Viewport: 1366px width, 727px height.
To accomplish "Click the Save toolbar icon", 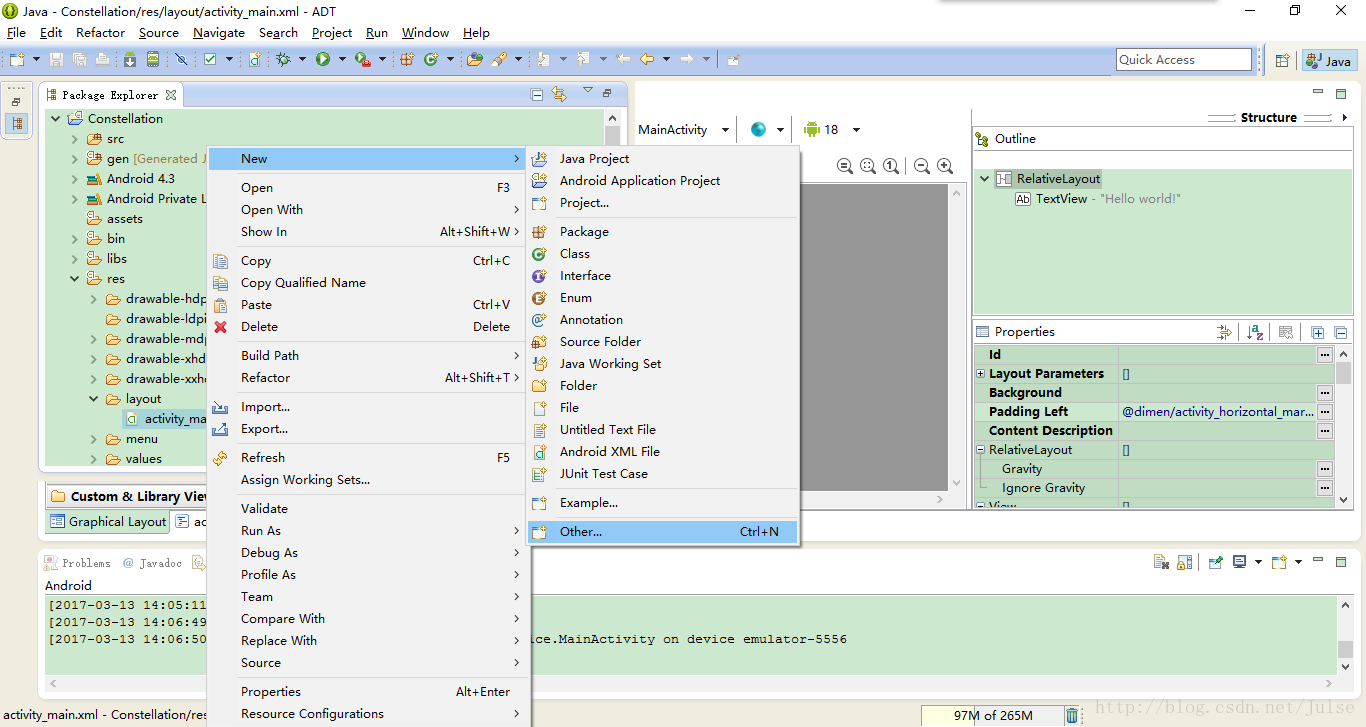I will pos(56,60).
